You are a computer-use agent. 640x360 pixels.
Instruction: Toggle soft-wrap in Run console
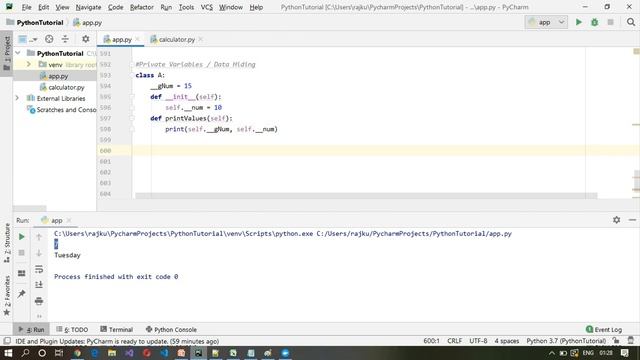(x=39, y=269)
